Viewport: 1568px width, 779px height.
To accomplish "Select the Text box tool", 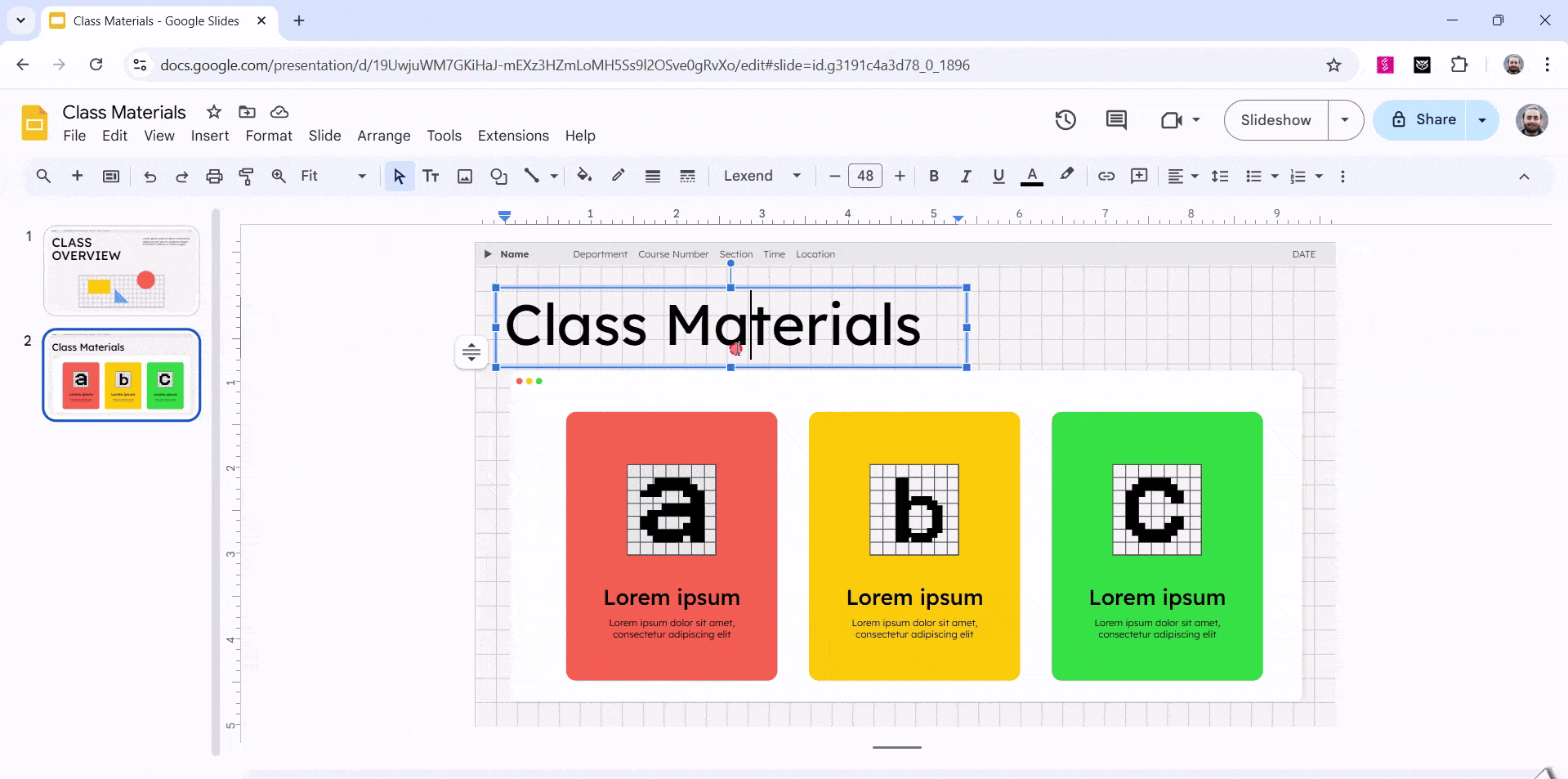I will [431, 176].
